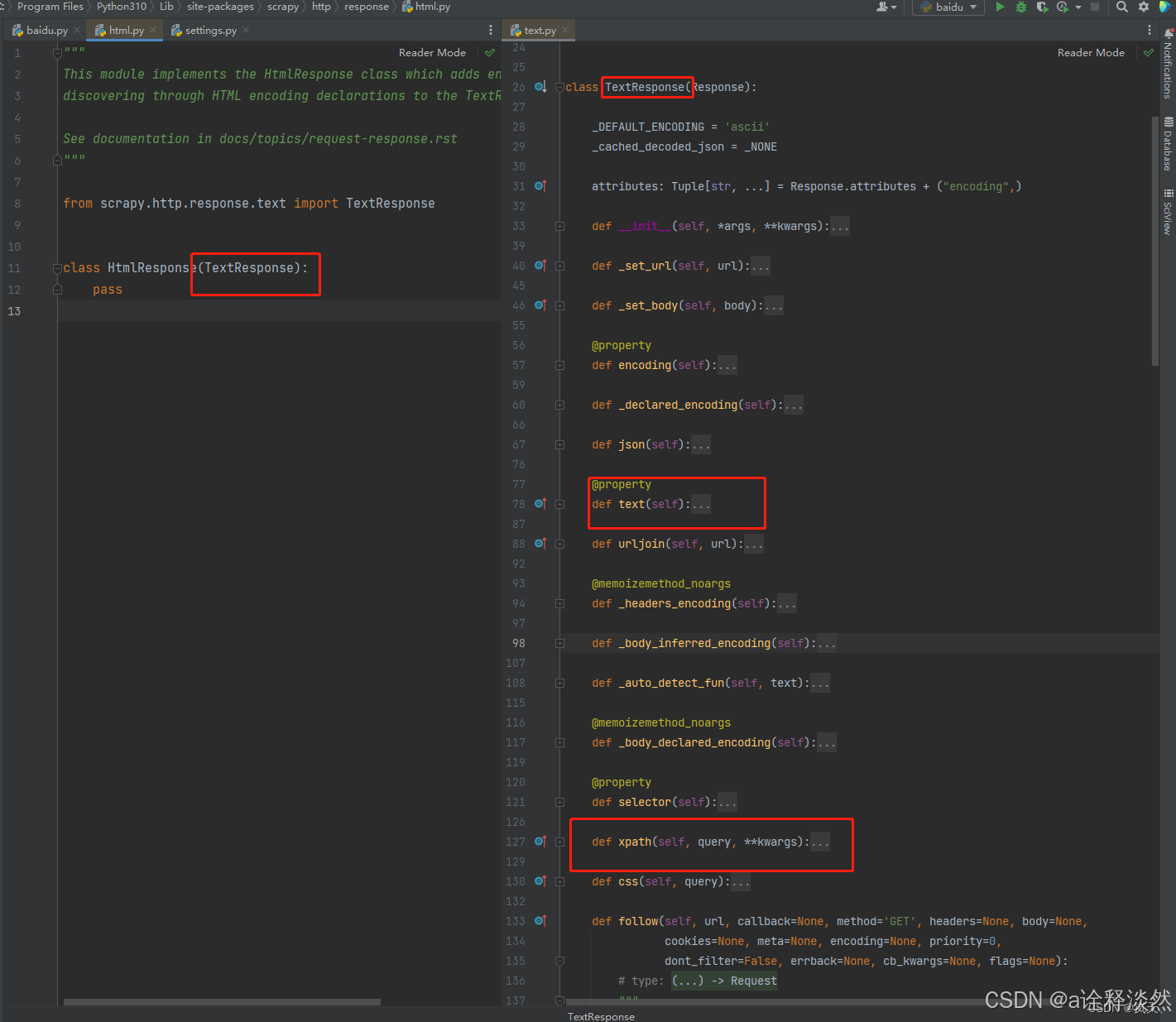The height and width of the screenshot is (1022, 1176).
Task: Click inspection checkmark in html.py editor
Action: click(x=490, y=53)
